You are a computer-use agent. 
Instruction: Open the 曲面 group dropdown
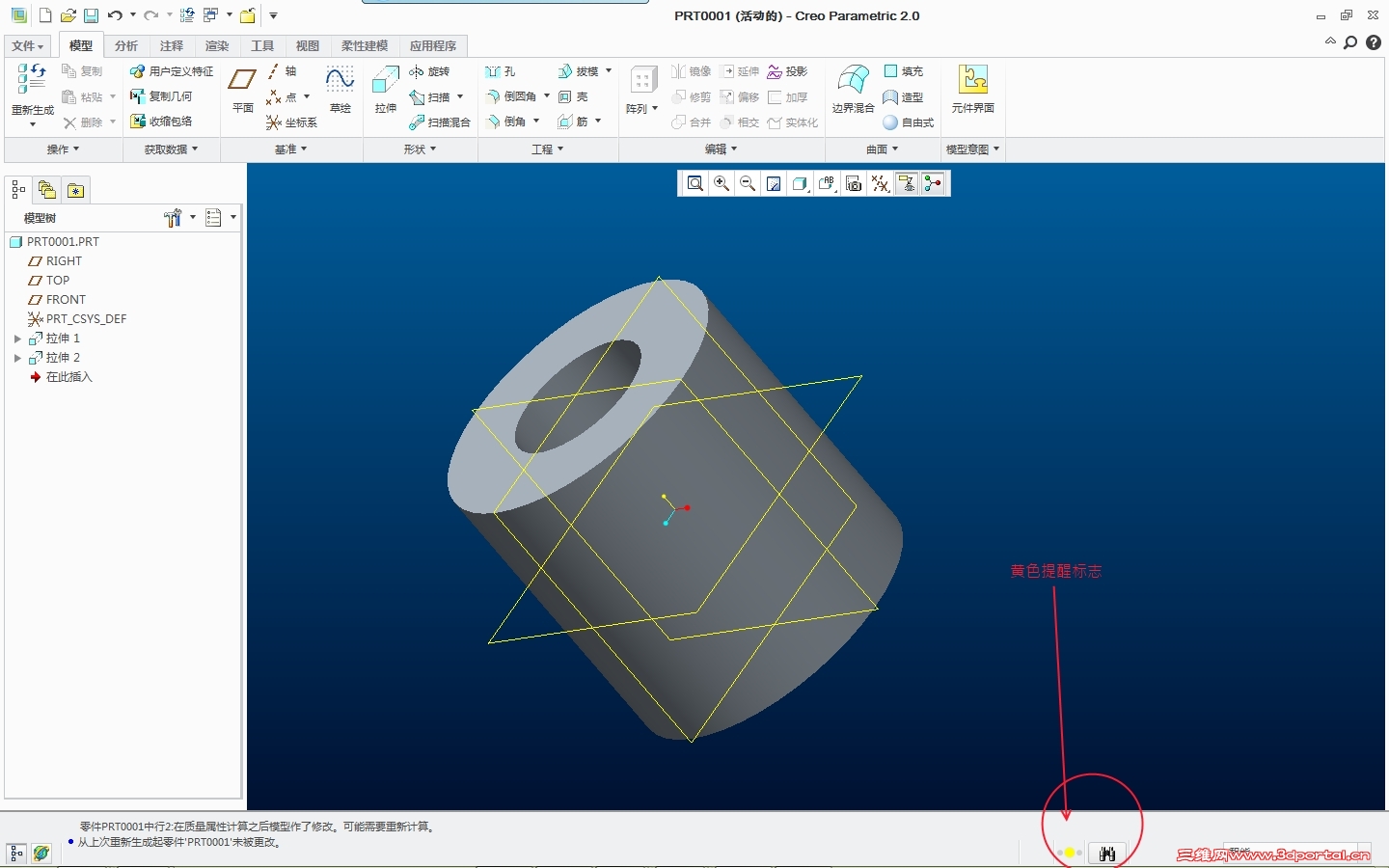882,149
